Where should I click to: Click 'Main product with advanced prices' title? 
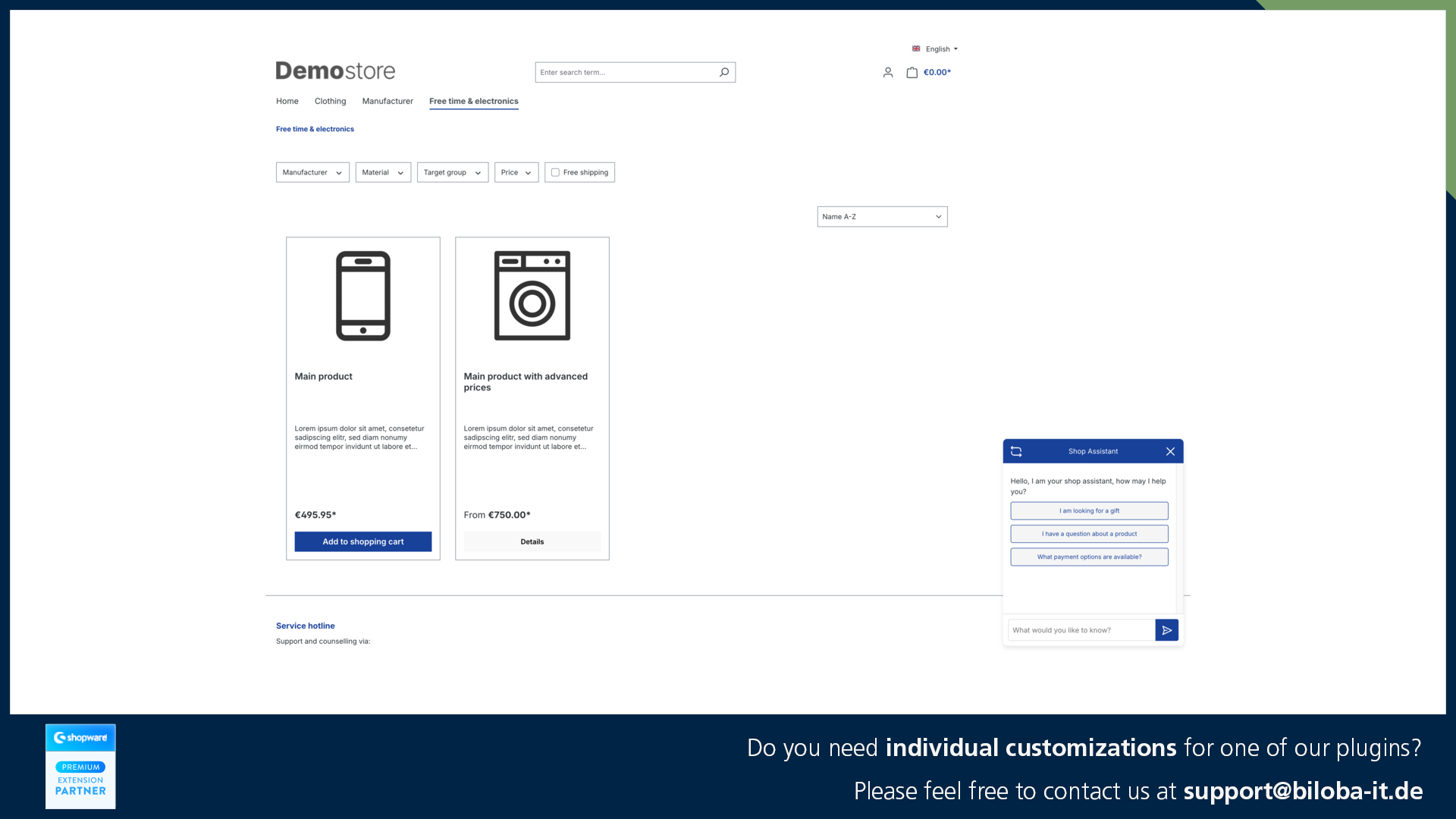(x=526, y=381)
